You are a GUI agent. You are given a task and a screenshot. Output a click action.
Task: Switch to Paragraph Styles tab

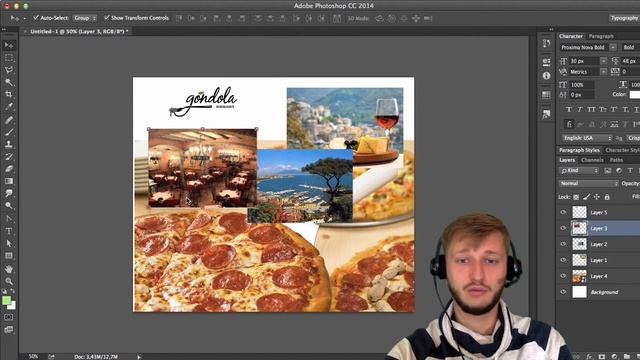(579, 150)
